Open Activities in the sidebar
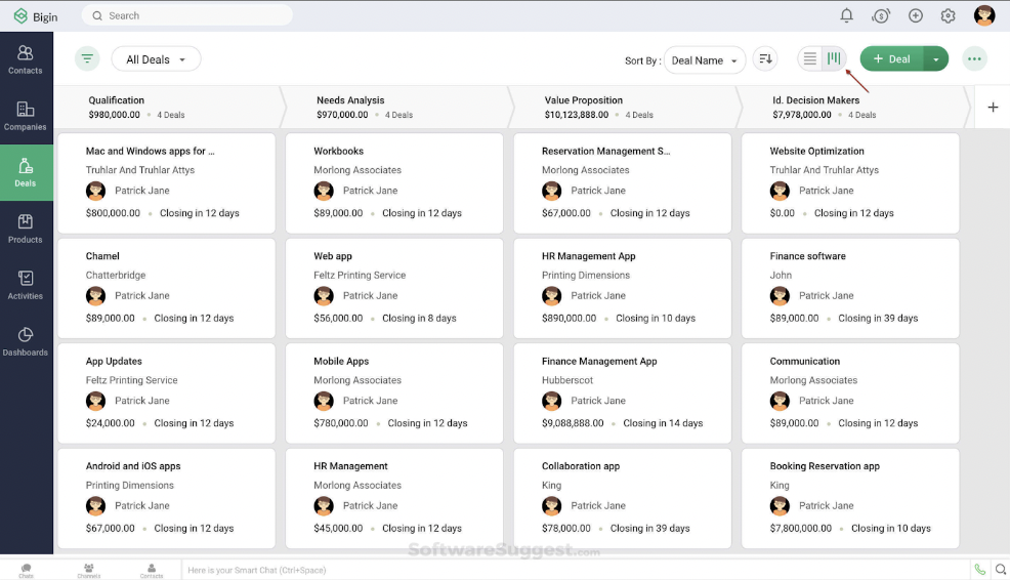This screenshot has height=580, width=1010. tap(26, 285)
